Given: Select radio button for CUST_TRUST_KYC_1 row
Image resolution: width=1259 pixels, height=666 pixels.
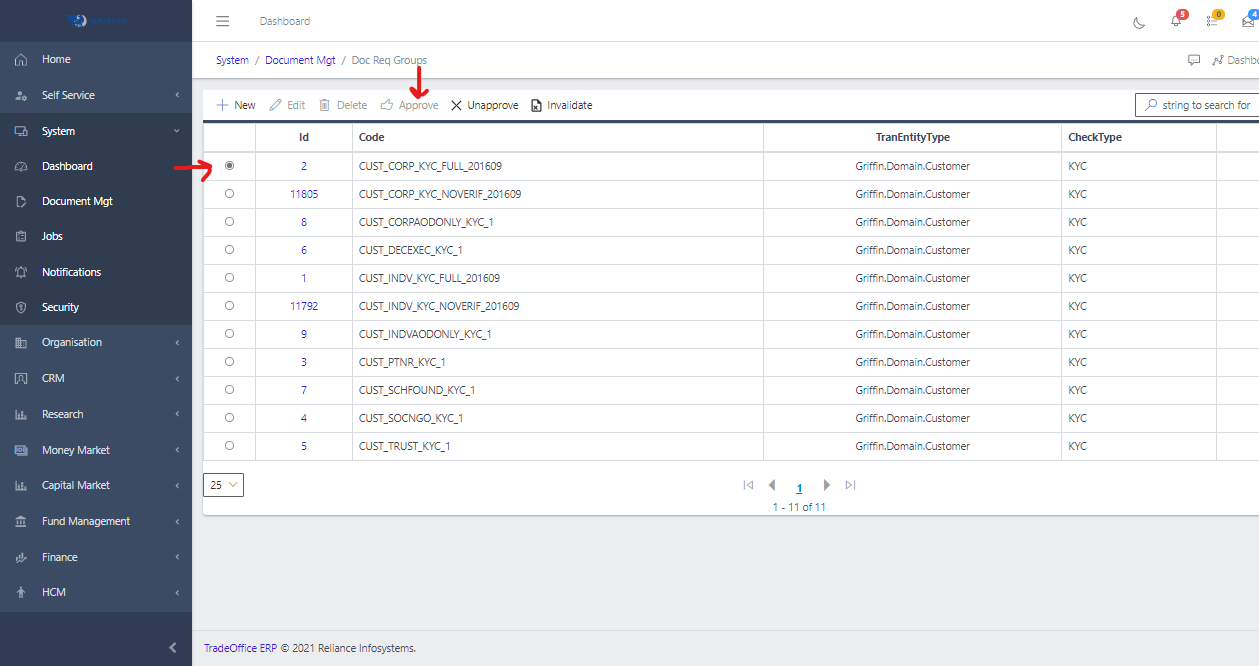Looking at the screenshot, I should (x=230, y=446).
